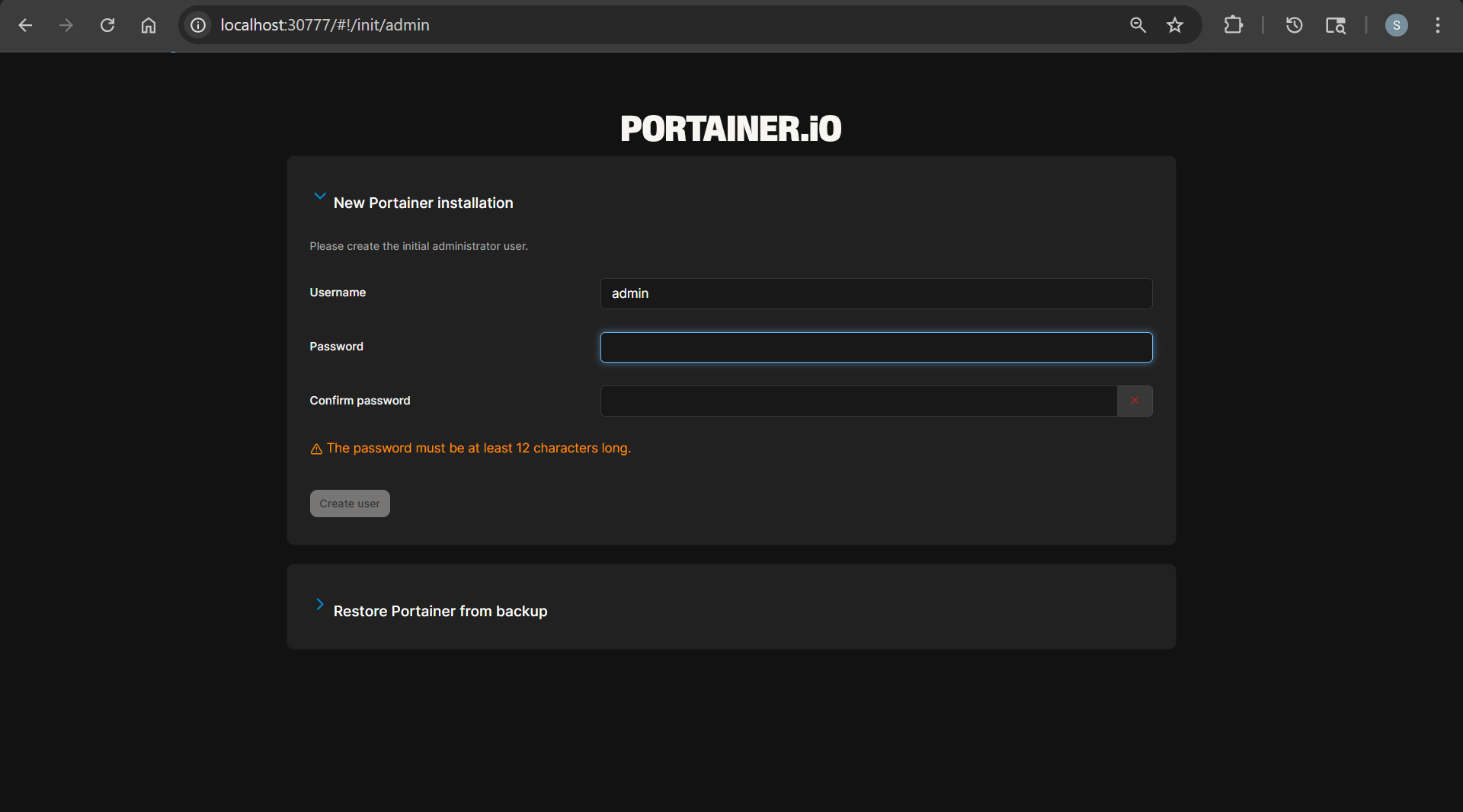Go back using the browser back arrow

(25, 25)
